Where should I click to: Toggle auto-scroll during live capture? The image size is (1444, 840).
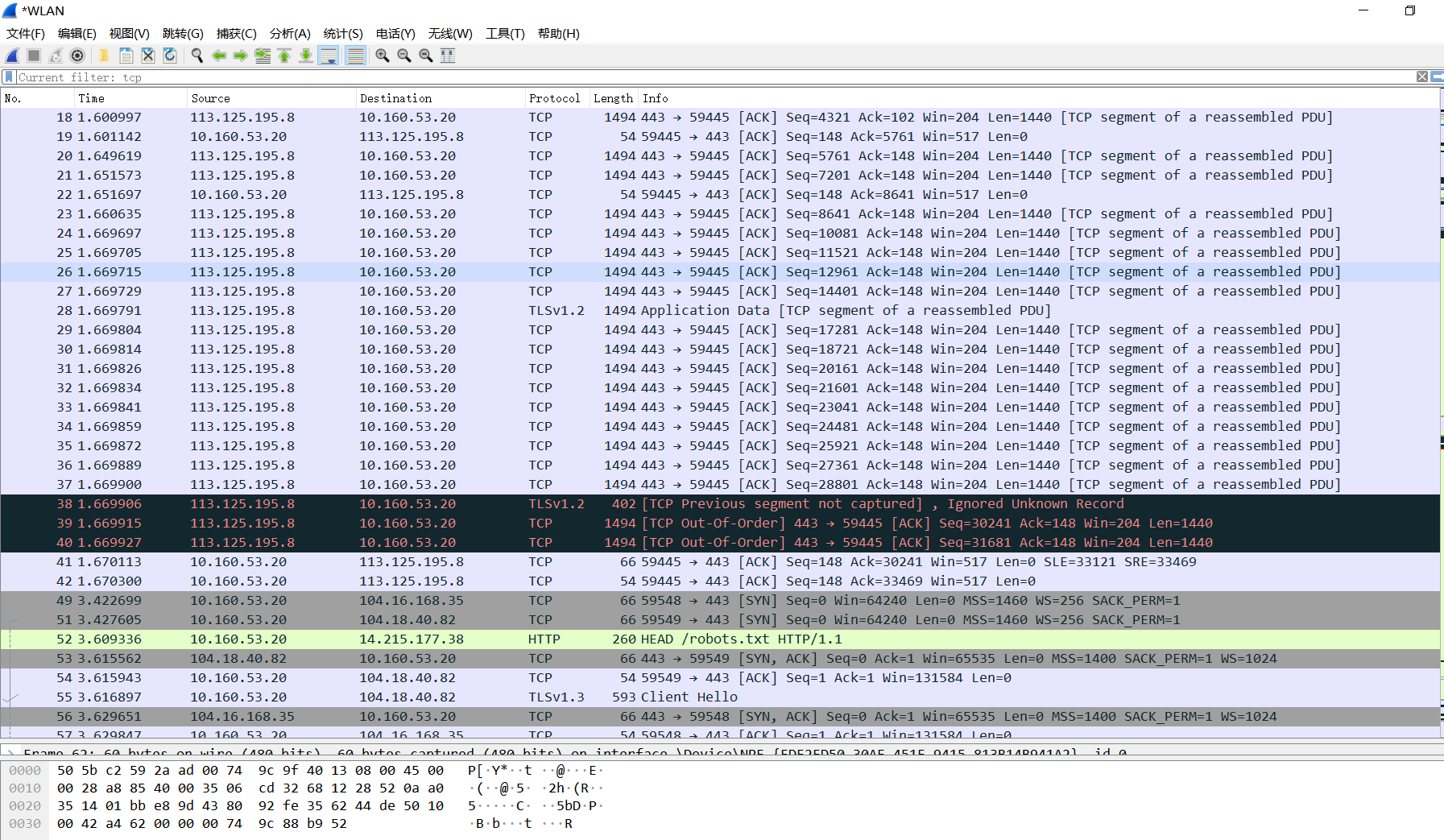[x=329, y=56]
